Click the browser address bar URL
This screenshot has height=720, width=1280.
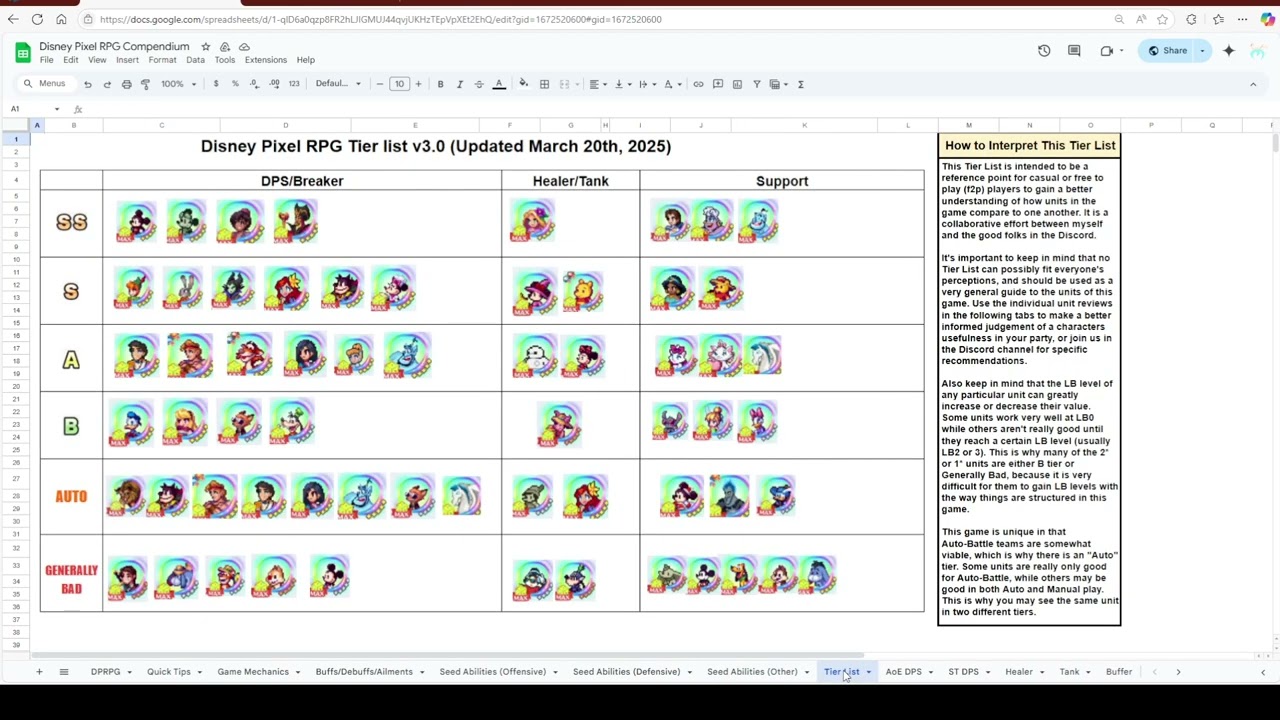(x=380, y=19)
